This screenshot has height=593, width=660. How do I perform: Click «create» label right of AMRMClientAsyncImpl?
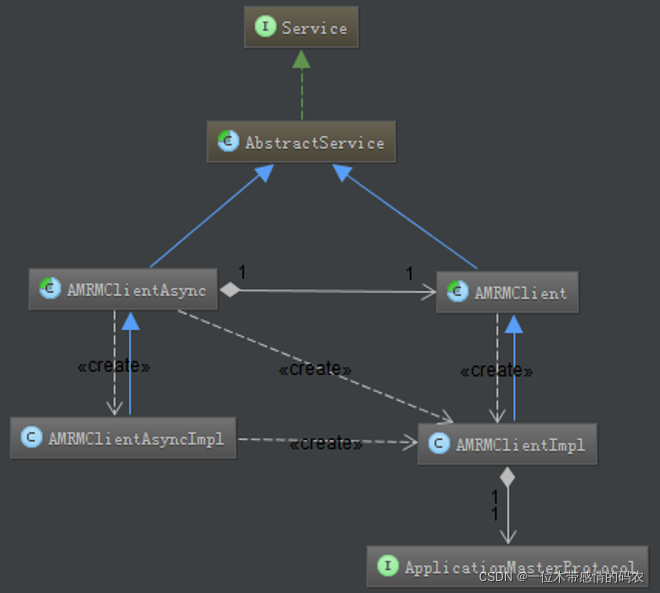(x=326, y=443)
